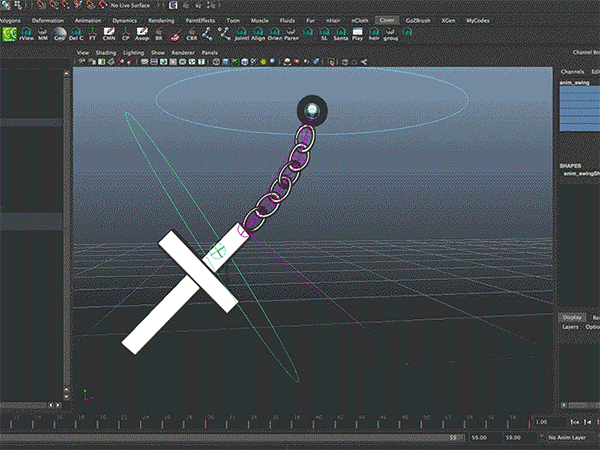
Task: Toggle the blue sphere viewport icon
Action: (x=272, y=62)
